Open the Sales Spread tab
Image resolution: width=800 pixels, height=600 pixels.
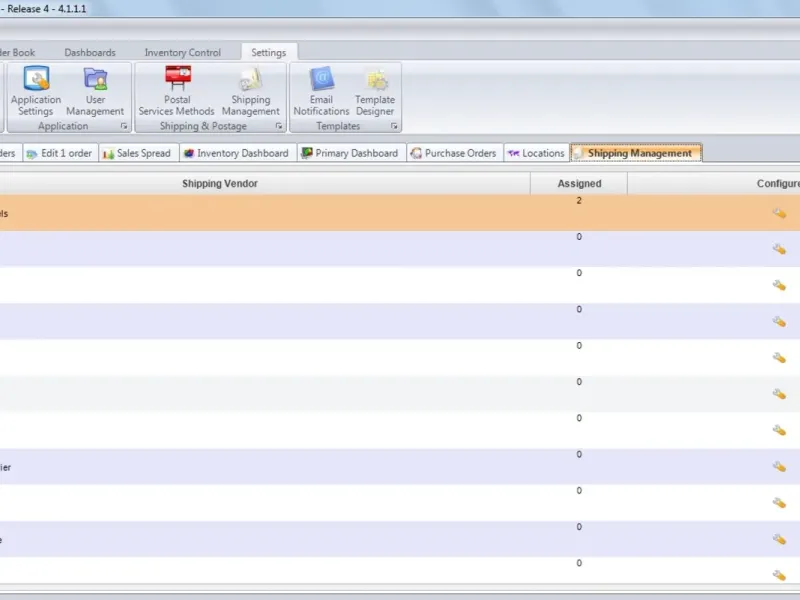[138, 153]
